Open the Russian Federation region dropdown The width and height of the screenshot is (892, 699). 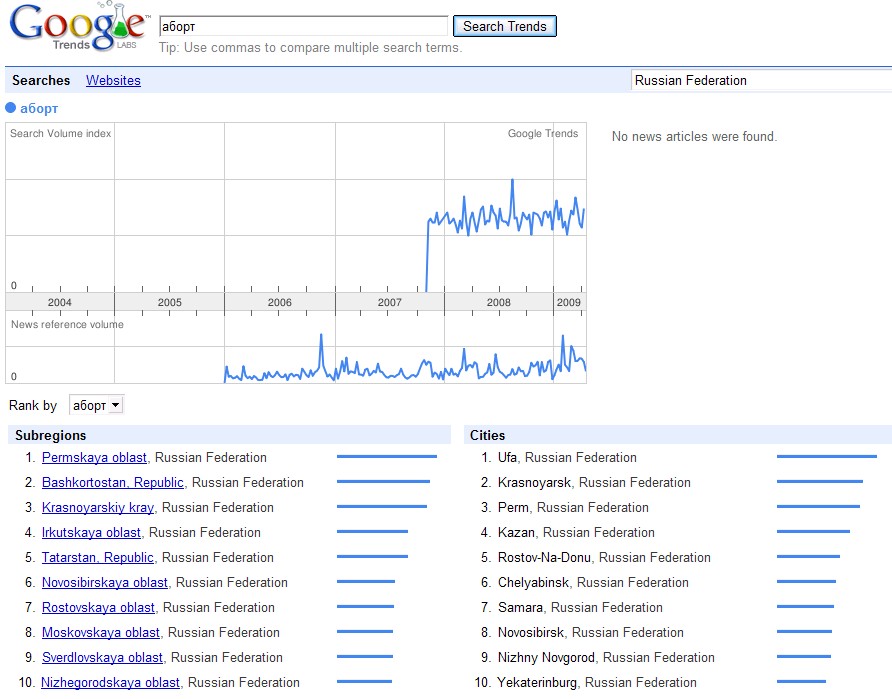760,80
